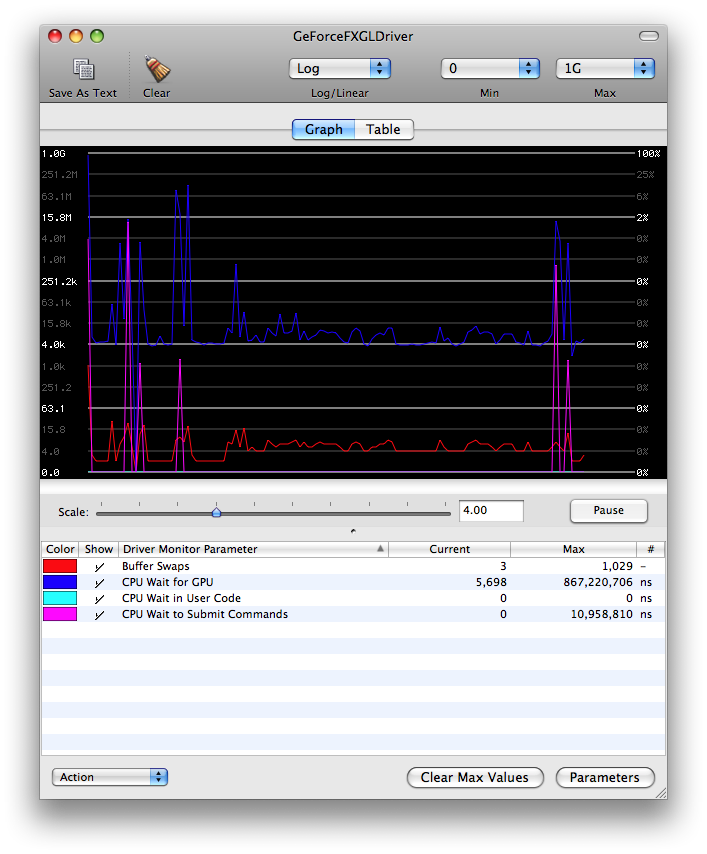The width and height of the screenshot is (707, 854).
Task: Click the split-view divider handle dot
Action: tap(354, 531)
